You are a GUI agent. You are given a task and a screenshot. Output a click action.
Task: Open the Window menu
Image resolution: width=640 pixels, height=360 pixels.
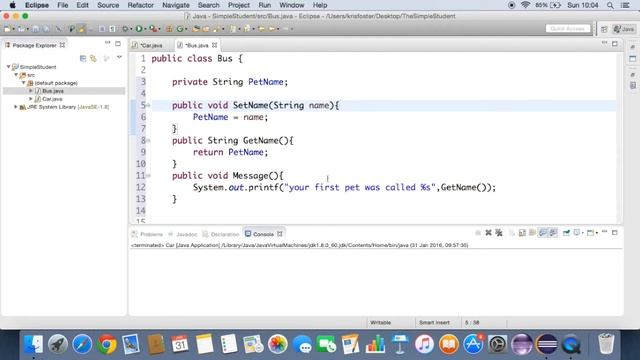[291, 5]
